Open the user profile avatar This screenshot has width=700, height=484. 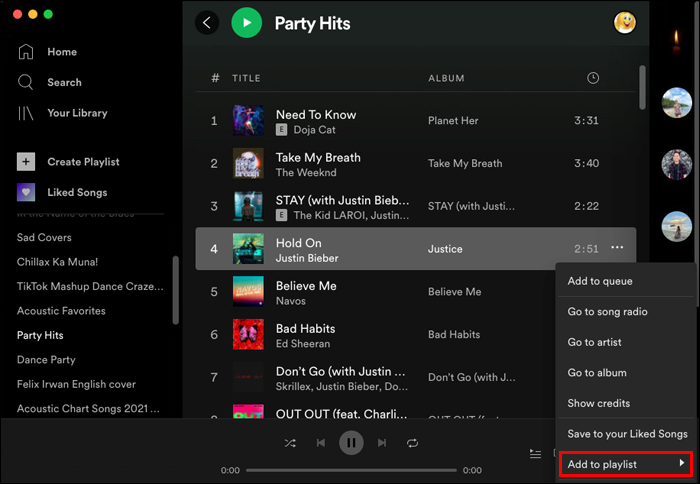click(x=625, y=23)
